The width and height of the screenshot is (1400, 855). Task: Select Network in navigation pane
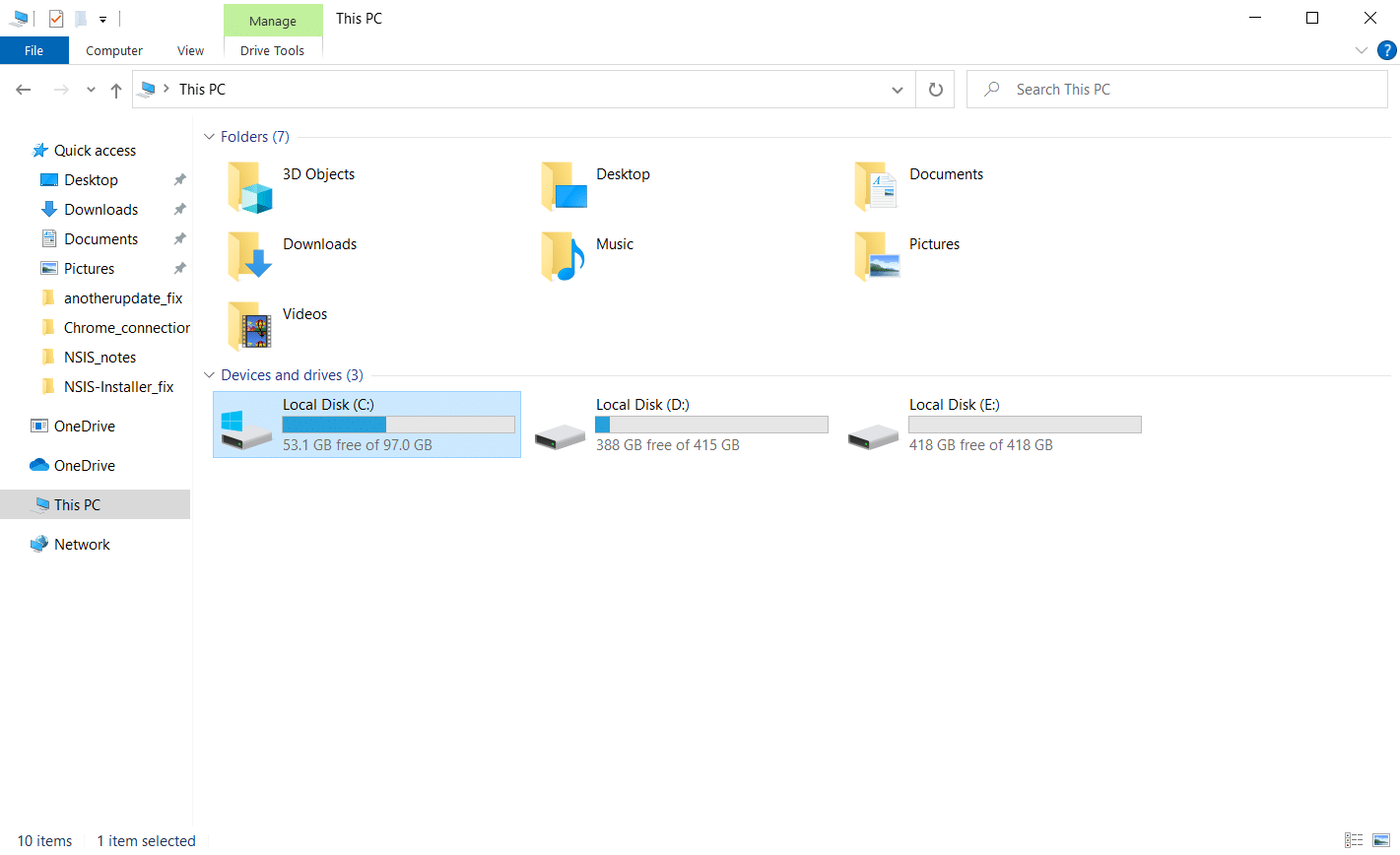pyautogui.click(x=82, y=545)
